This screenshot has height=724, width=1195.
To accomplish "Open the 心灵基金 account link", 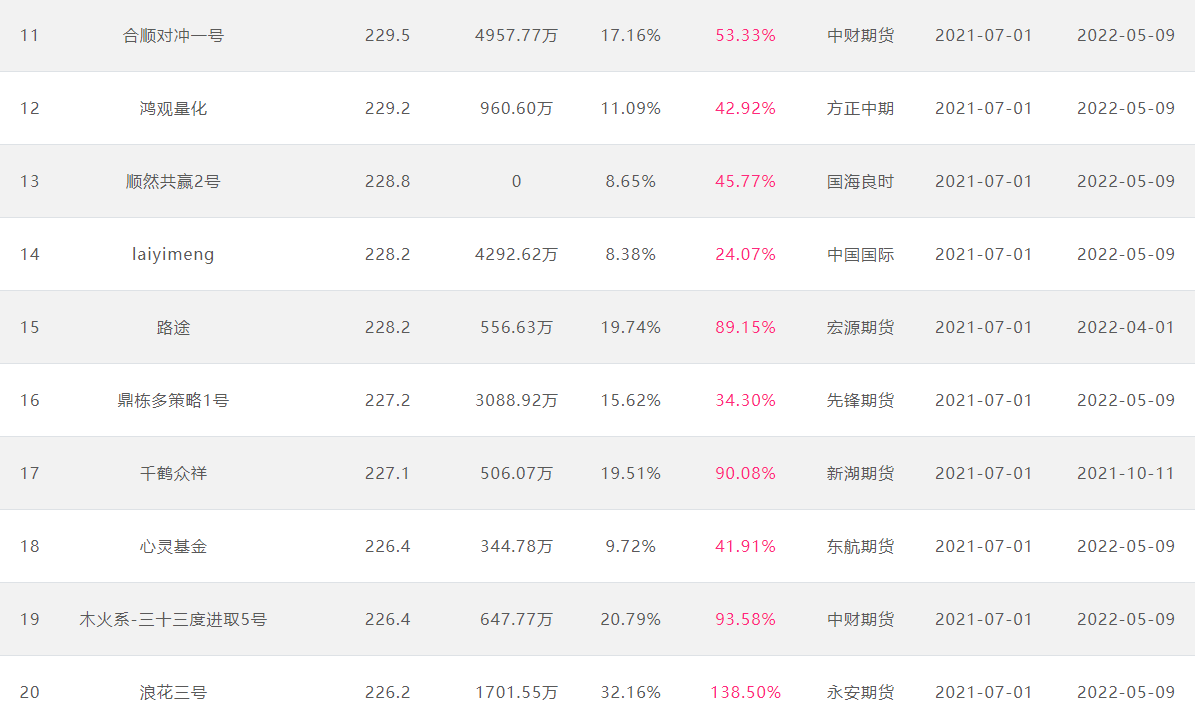I will click(x=173, y=547).
